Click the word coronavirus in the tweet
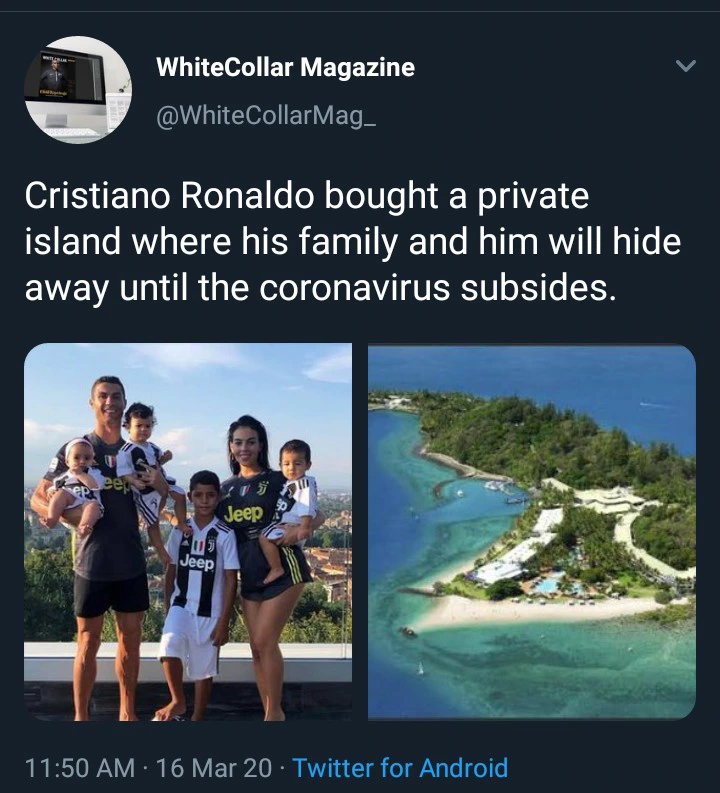This screenshot has height=793, width=720. point(354,287)
